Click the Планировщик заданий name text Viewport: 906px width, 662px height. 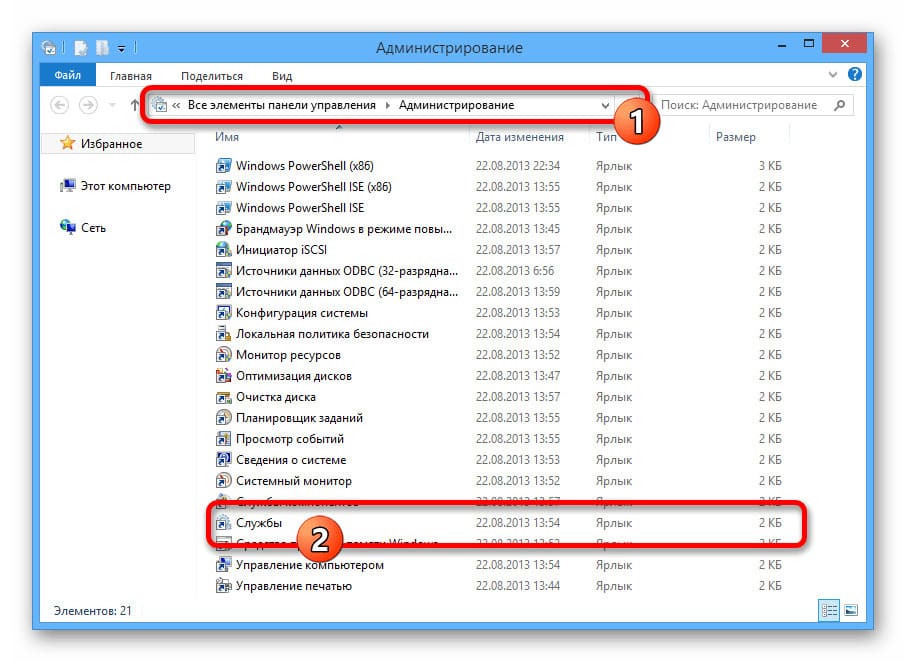(299, 418)
